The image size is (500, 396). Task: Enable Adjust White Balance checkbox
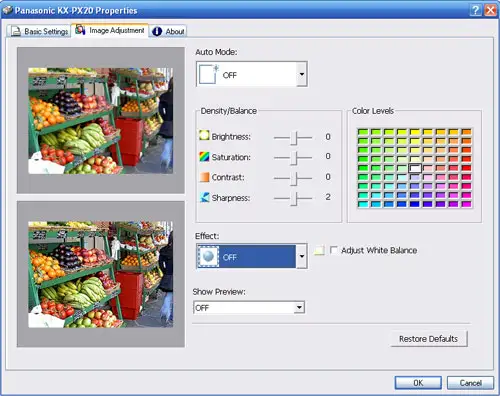333,250
